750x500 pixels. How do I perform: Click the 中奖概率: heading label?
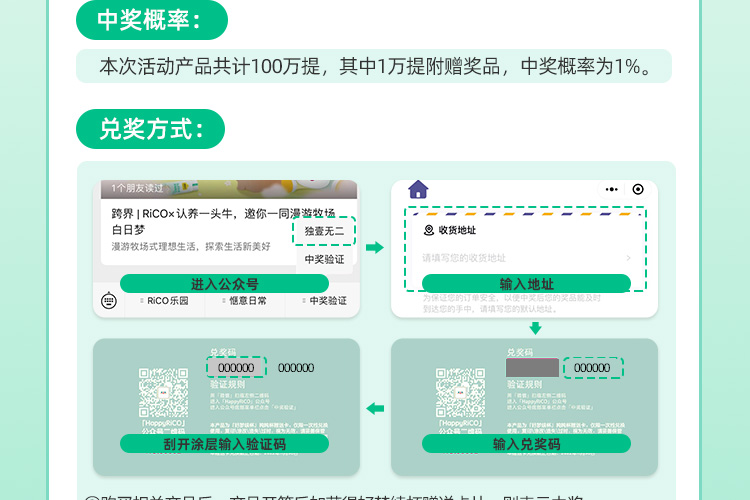point(152,20)
